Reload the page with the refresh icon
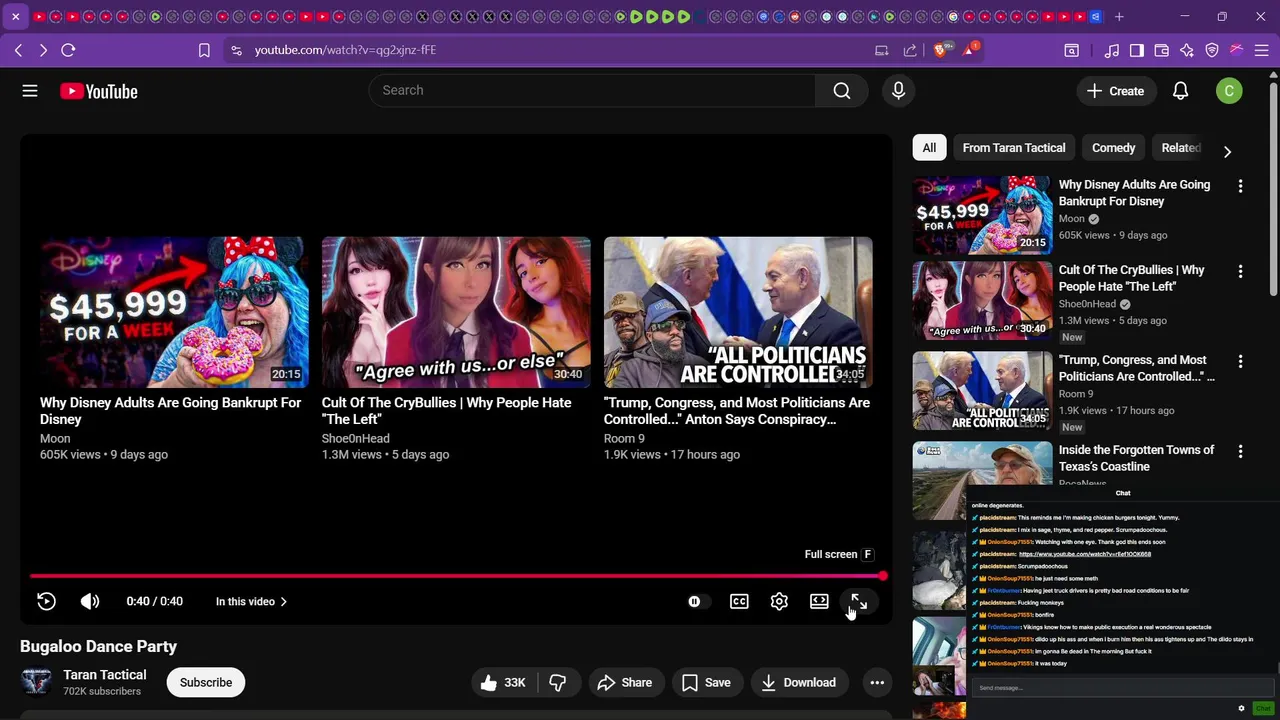 (x=68, y=50)
